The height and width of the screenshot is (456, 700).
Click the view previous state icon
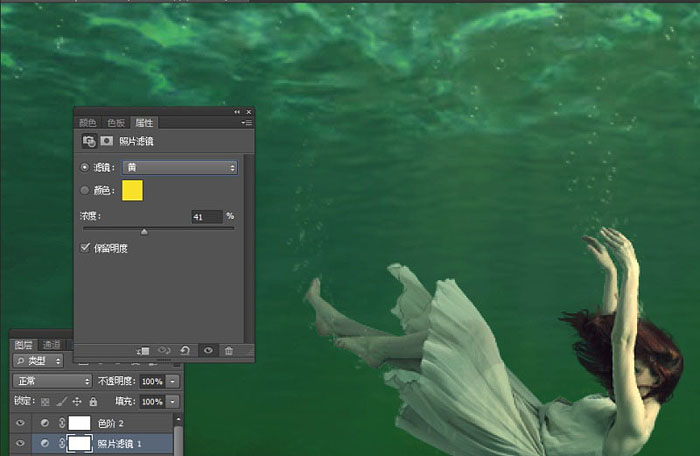[x=164, y=351]
